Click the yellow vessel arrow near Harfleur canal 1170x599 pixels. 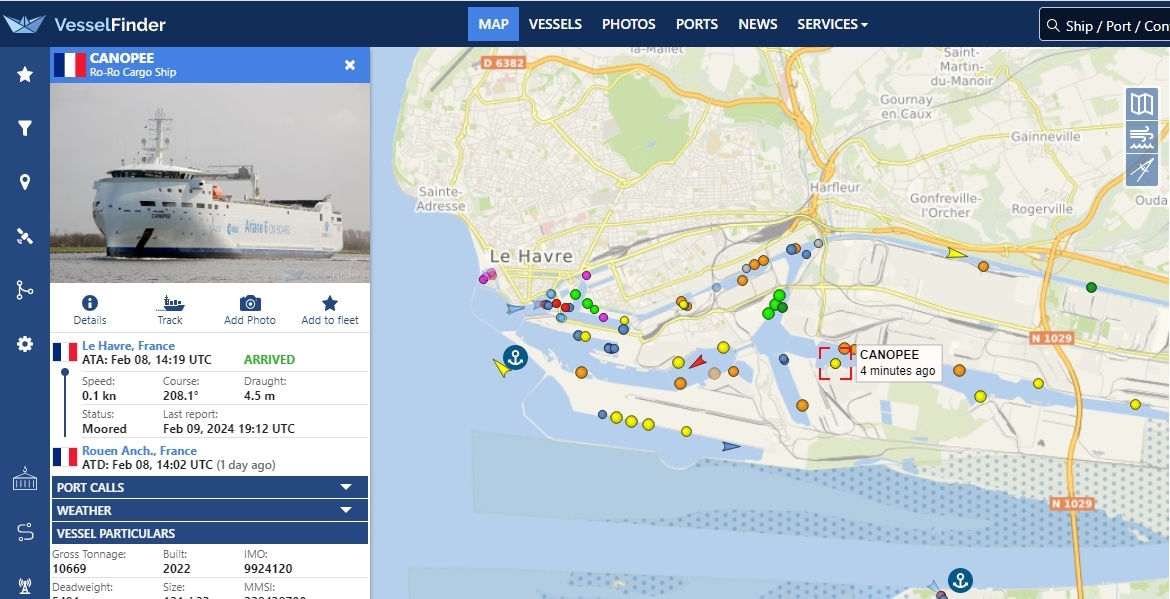(x=957, y=254)
